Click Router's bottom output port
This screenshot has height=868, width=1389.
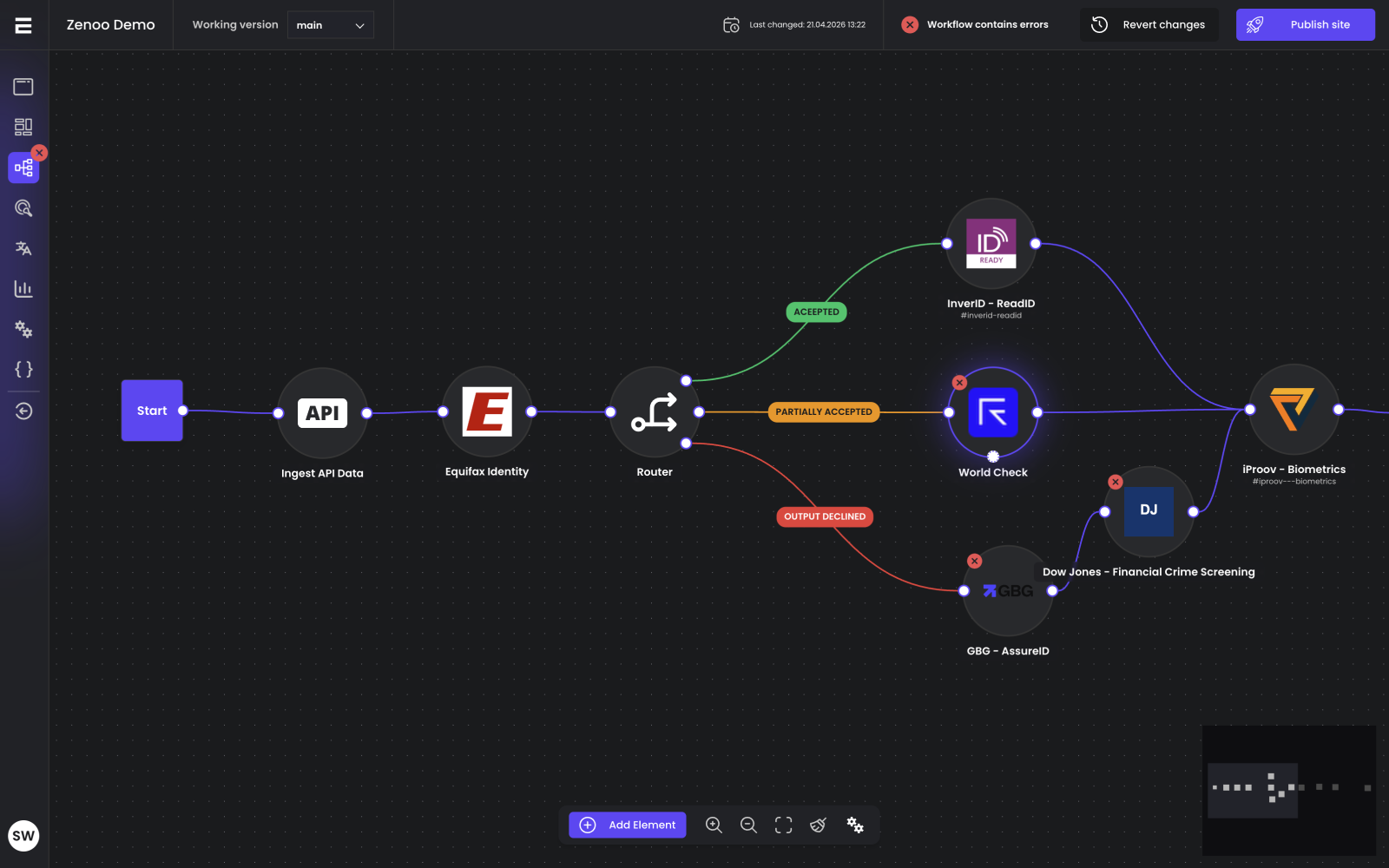[x=686, y=444]
